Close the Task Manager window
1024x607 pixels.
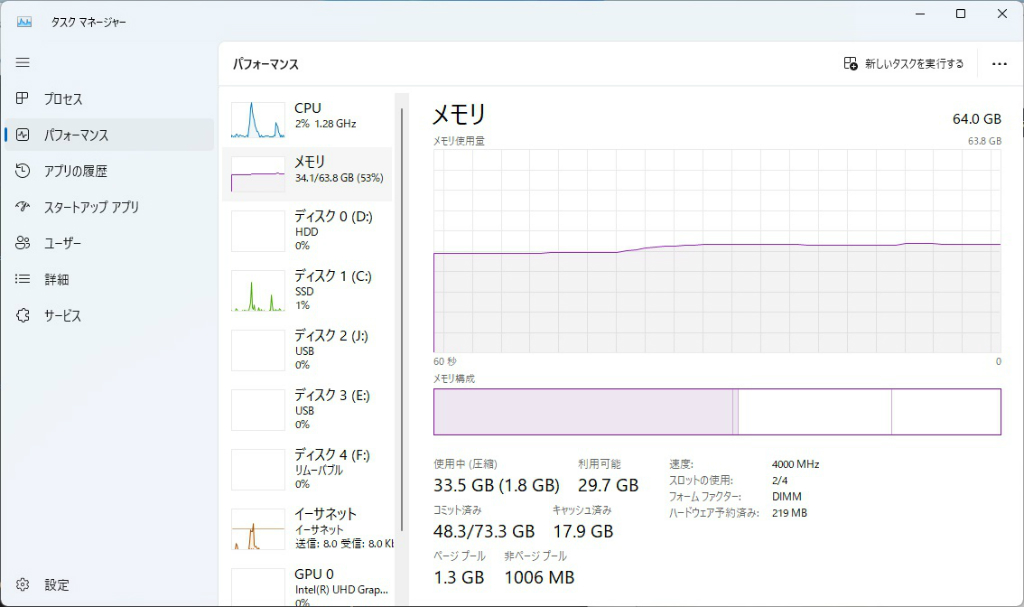pos(1002,14)
